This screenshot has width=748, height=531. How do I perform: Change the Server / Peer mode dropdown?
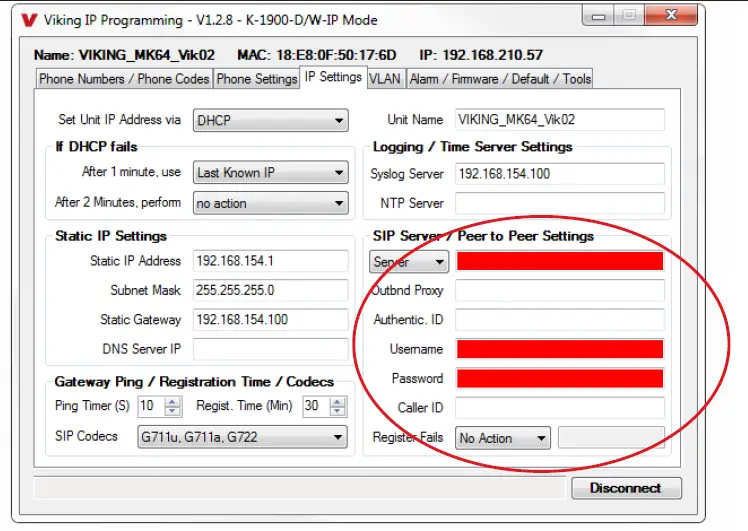(x=409, y=262)
